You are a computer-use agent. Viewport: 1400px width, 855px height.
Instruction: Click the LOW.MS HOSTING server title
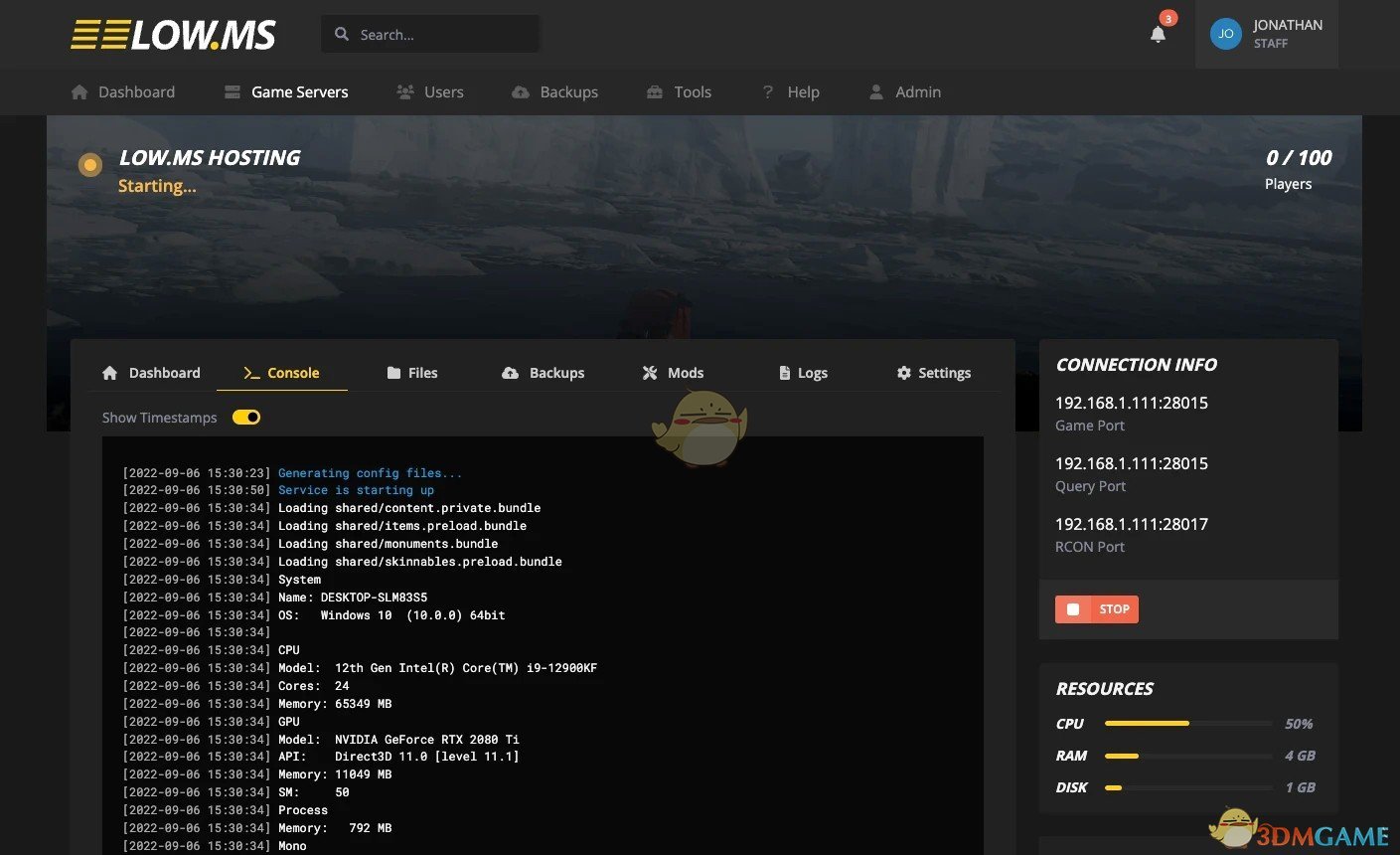click(210, 157)
